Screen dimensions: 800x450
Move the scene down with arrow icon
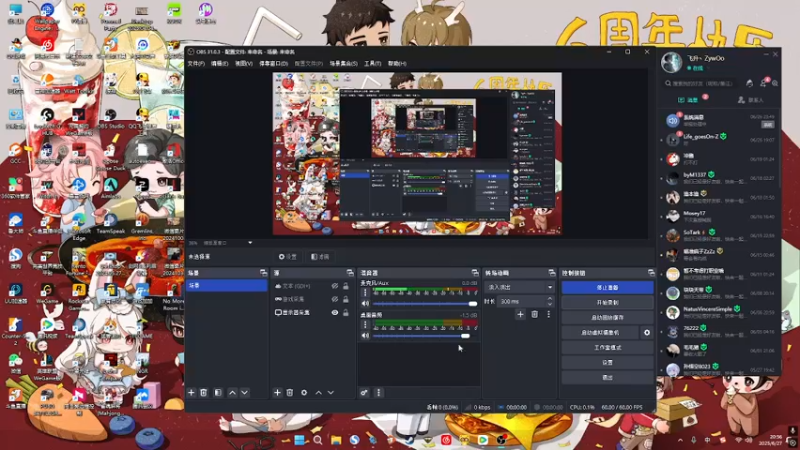pos(244,393)
